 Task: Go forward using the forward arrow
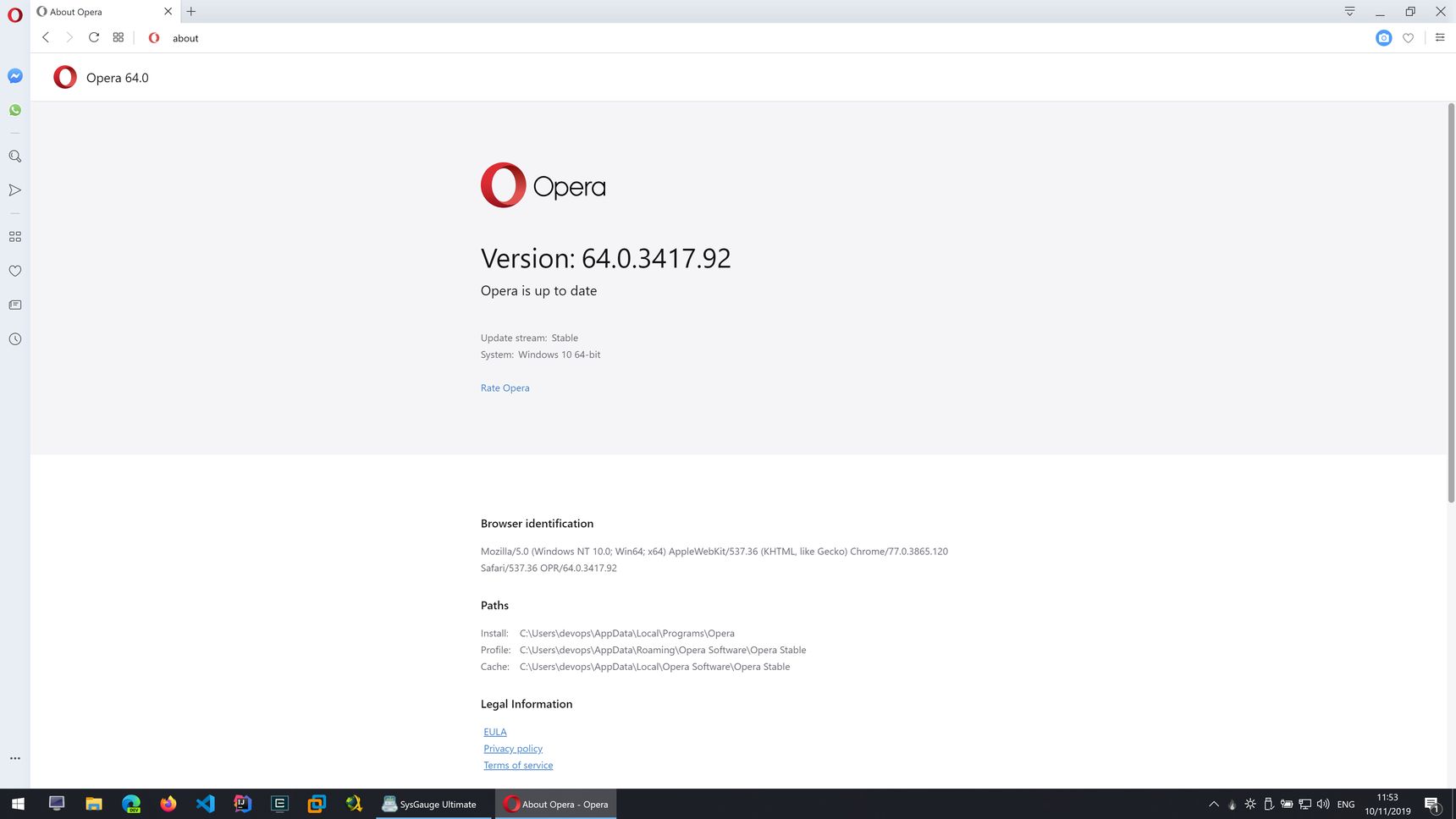(x=69, y=37)
